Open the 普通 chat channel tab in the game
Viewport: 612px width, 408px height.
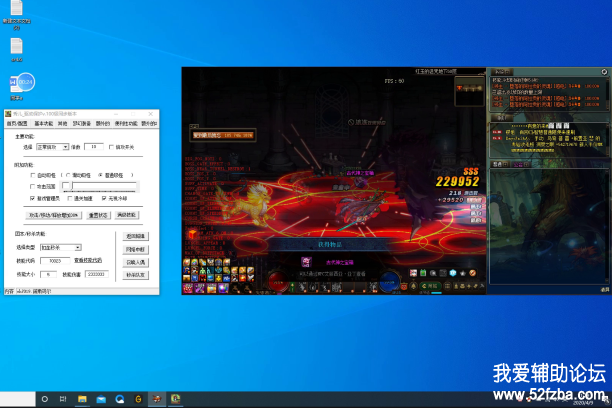500,164
